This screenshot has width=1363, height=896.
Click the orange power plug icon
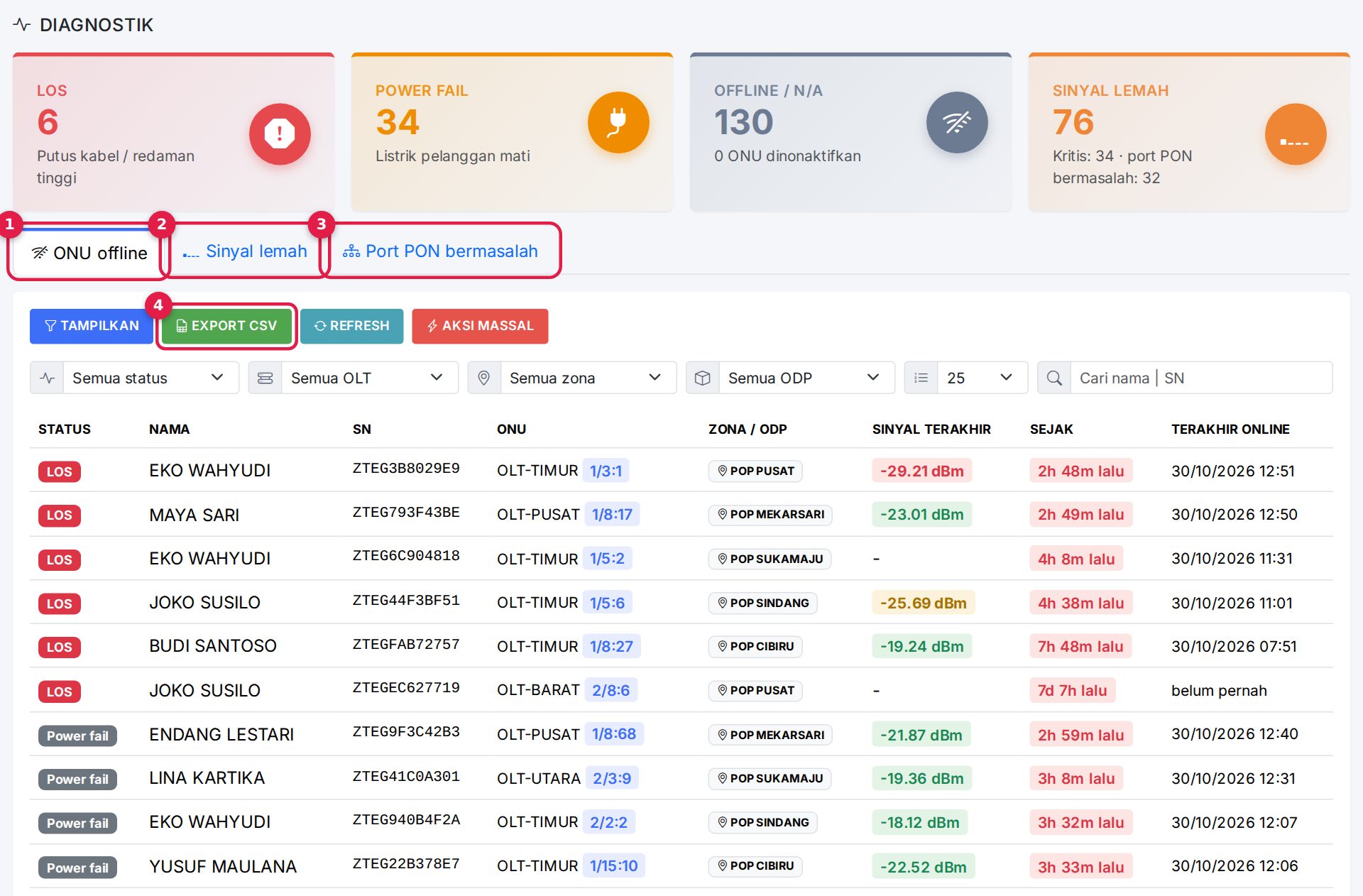click(x=618, y=122)
